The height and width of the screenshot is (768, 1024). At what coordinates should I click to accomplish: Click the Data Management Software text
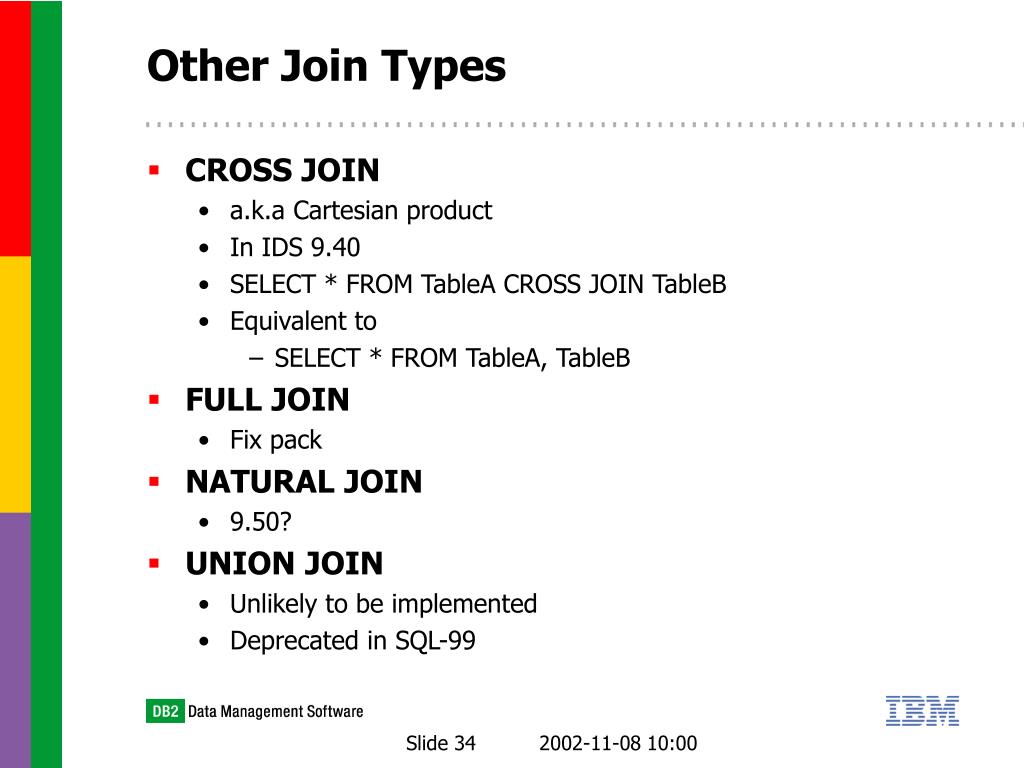[x=276, y=711]
